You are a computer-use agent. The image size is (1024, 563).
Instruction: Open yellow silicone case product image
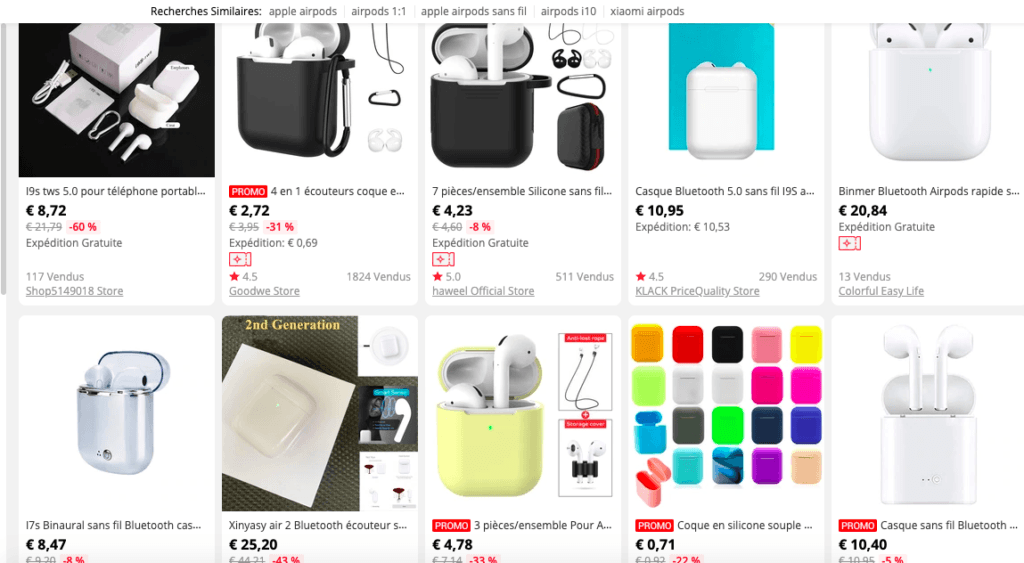[x=523, y=413]
